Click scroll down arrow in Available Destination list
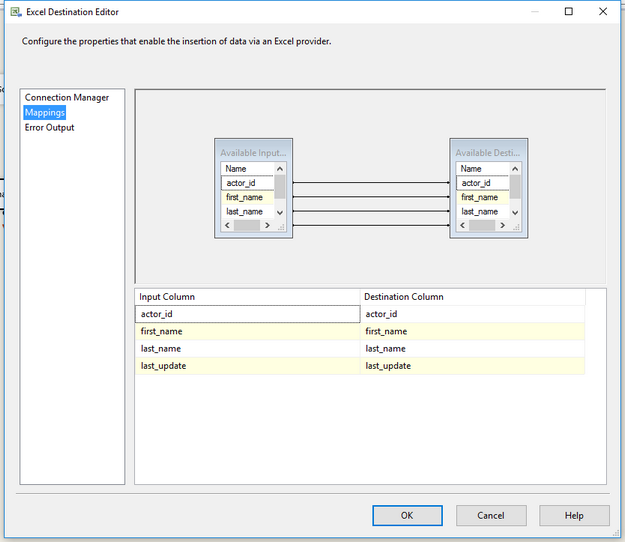625x542 pixels. click(515, 212)
